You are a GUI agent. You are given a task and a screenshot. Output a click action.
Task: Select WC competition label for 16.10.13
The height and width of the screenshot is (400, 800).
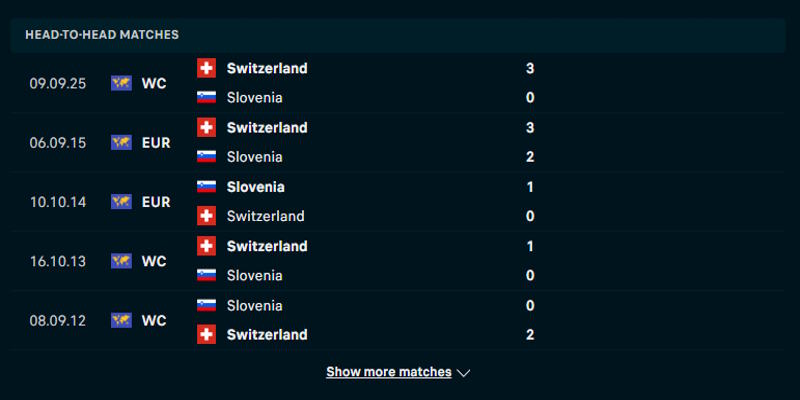pos(154,261)
